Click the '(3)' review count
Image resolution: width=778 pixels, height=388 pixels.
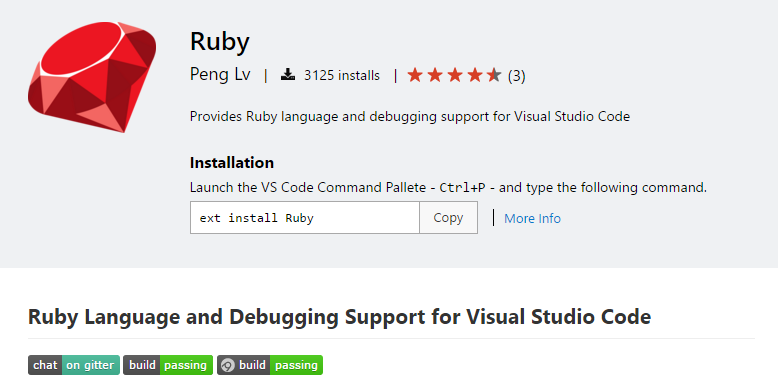517,76
